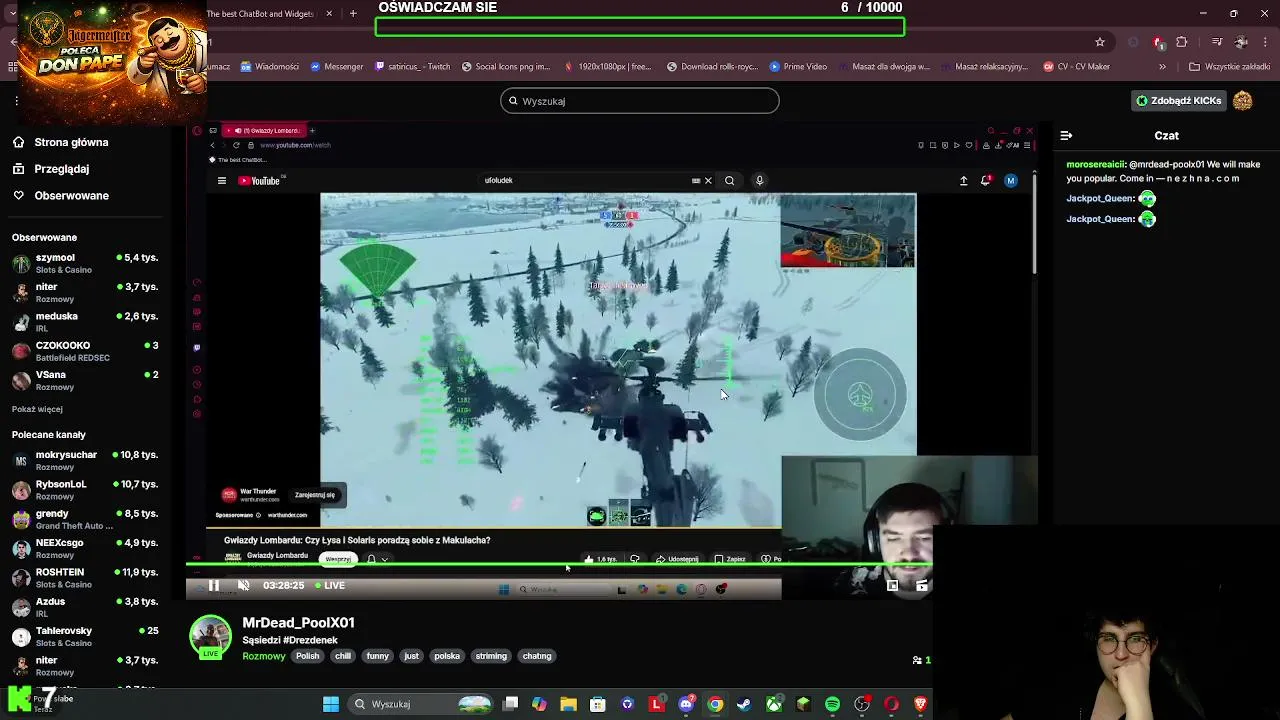Open mokrysuchar recommended channel
The height and width of the screenshot is (720, 1280).
[85, 460]
